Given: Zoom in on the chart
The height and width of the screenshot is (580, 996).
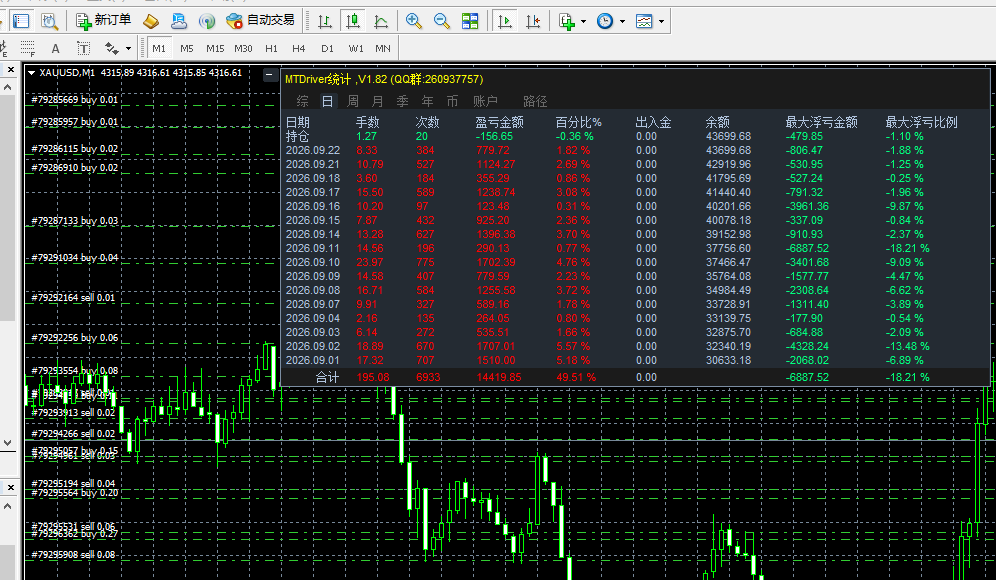Looking at the screenshot, I should tap(414, 21).
